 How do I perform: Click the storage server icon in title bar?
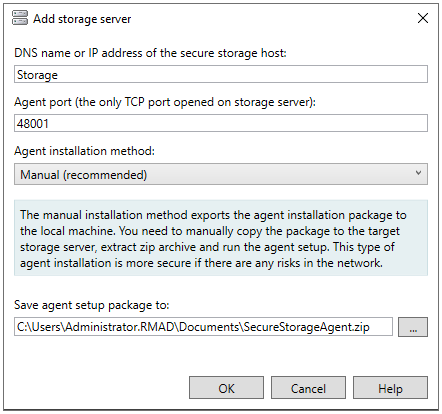20,18
